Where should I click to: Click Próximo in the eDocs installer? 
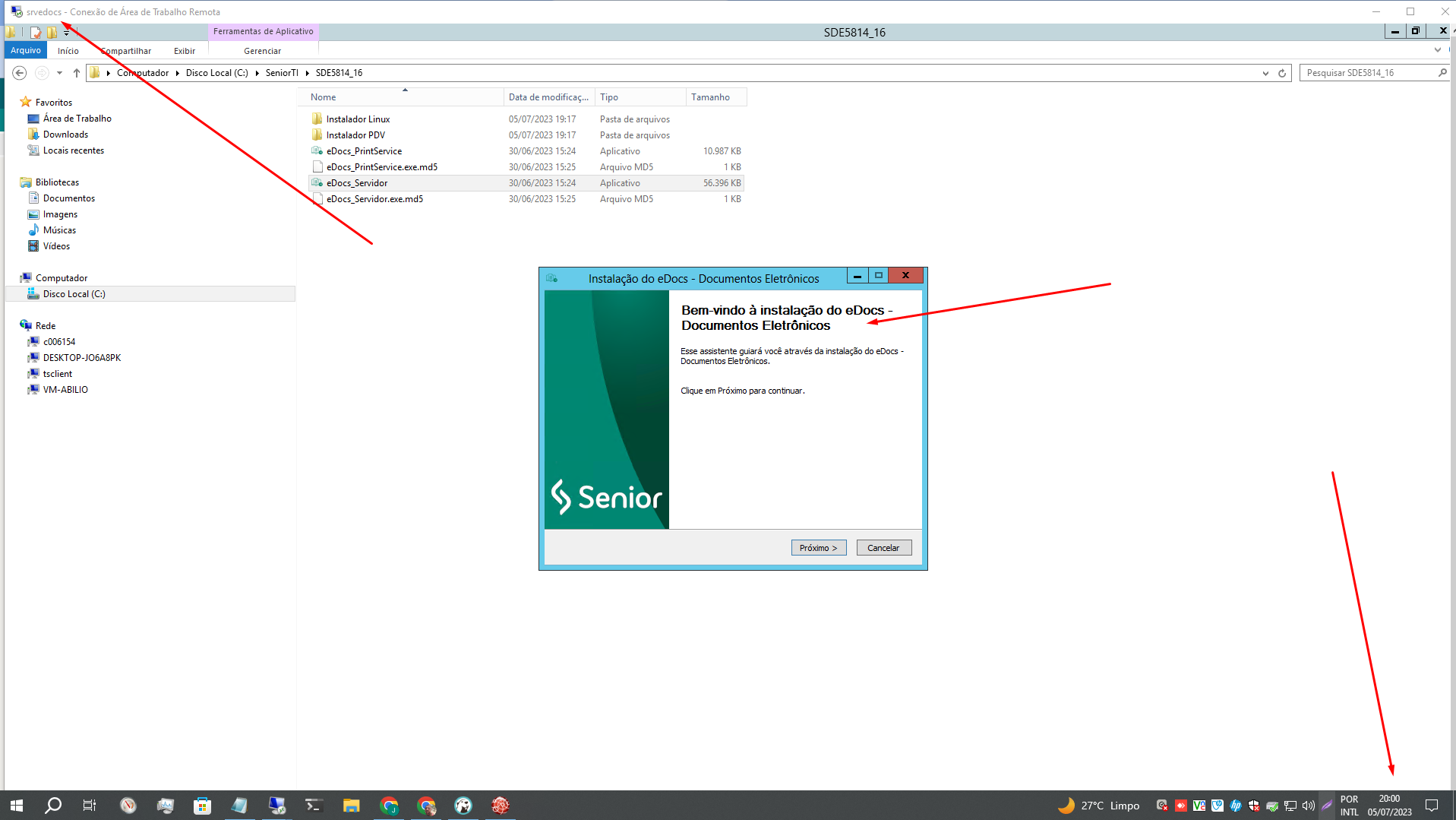(x=818, y=548)
